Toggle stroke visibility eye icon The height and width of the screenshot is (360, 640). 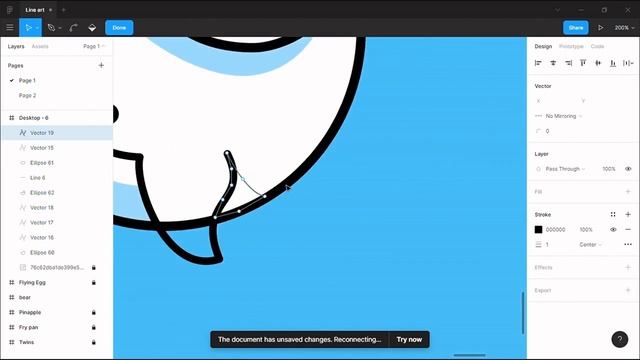point(613,229)
